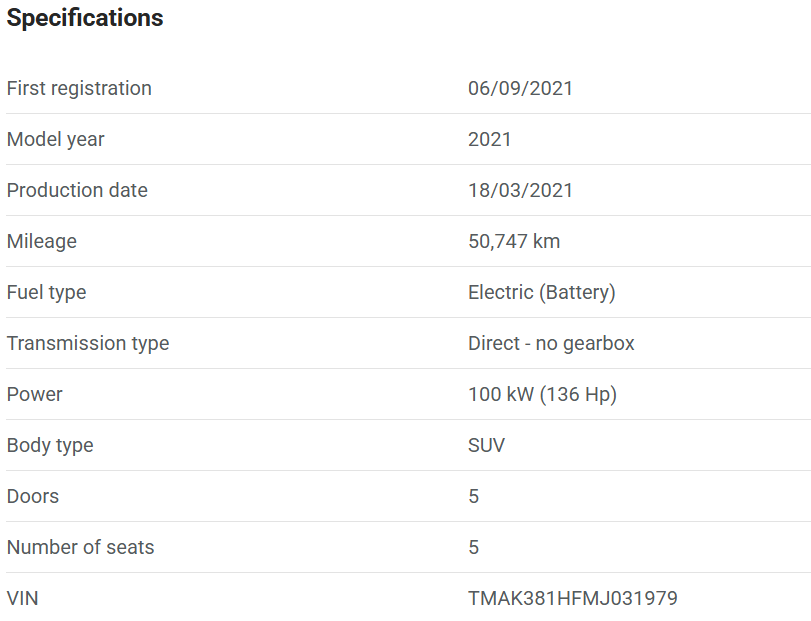Click the Doors label

click(33, 496)
